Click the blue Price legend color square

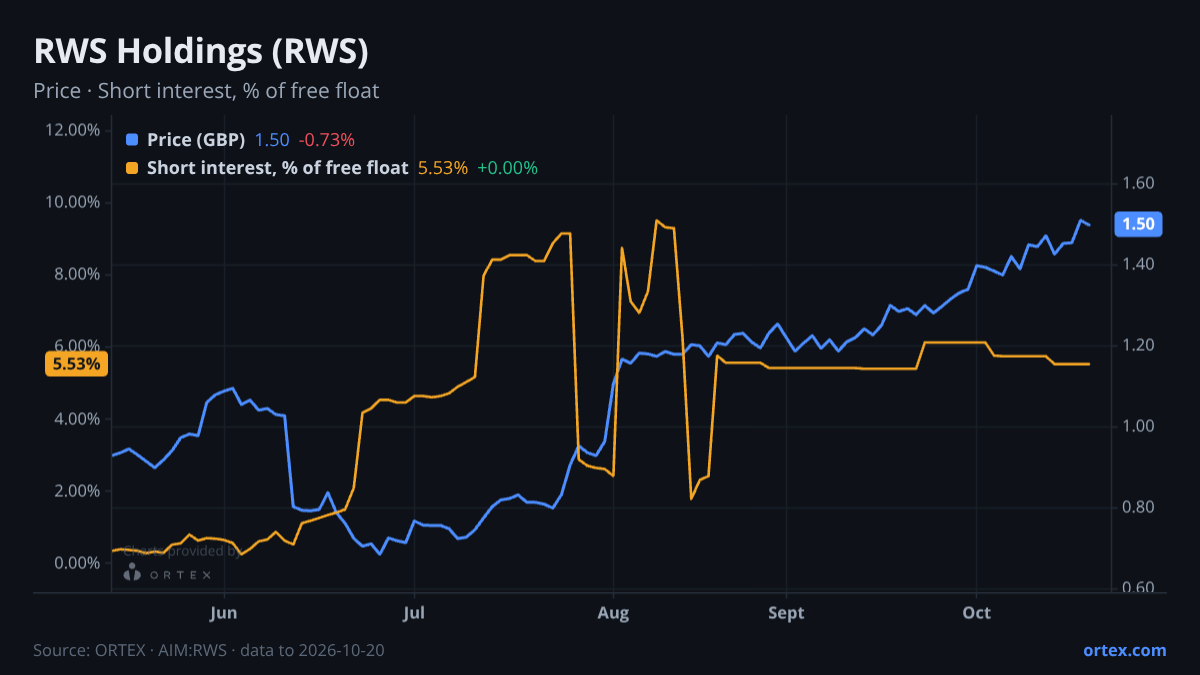132,140
